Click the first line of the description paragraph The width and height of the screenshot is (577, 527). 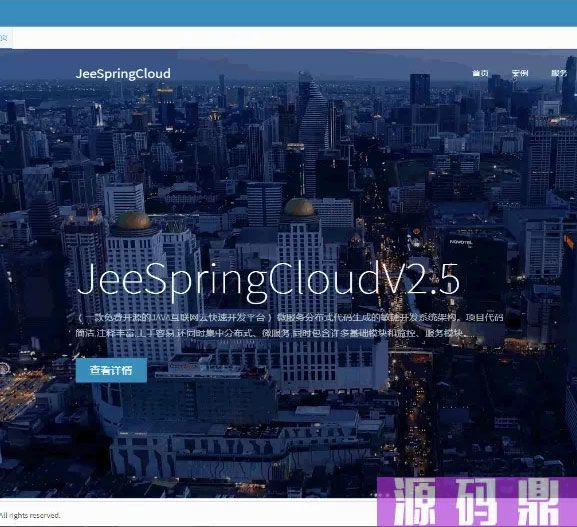[x=291, y=318]
